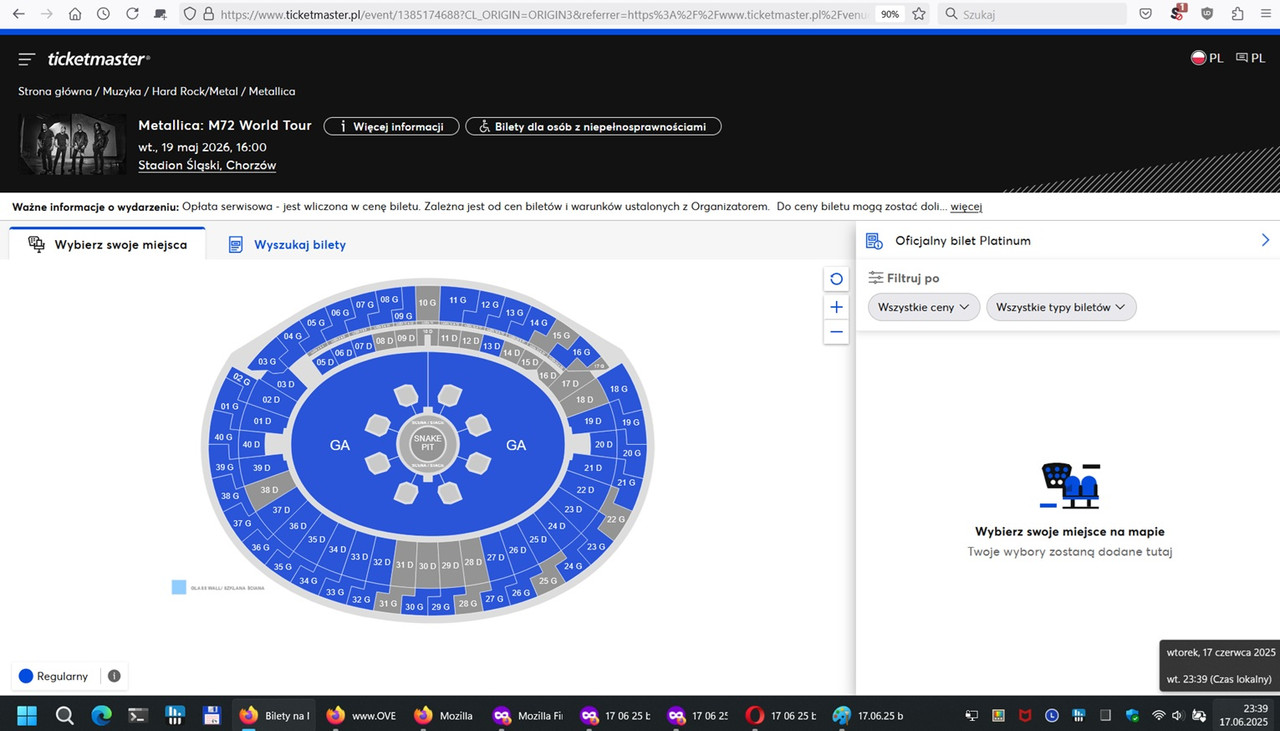Select left GA section on map
This screenshot has width=1280, height=731.
click(340, 445)
